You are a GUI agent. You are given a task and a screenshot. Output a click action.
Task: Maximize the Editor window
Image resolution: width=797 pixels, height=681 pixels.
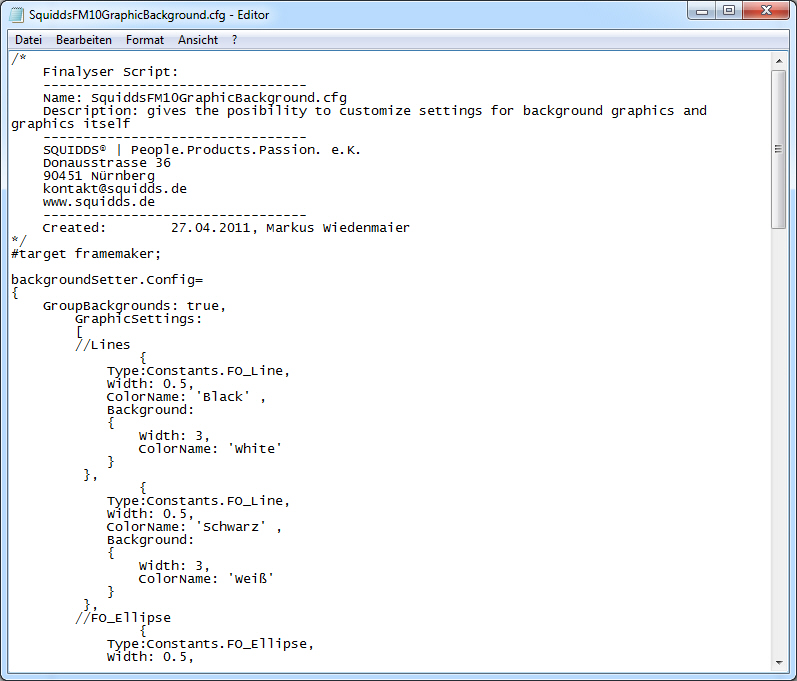point(729,11)
